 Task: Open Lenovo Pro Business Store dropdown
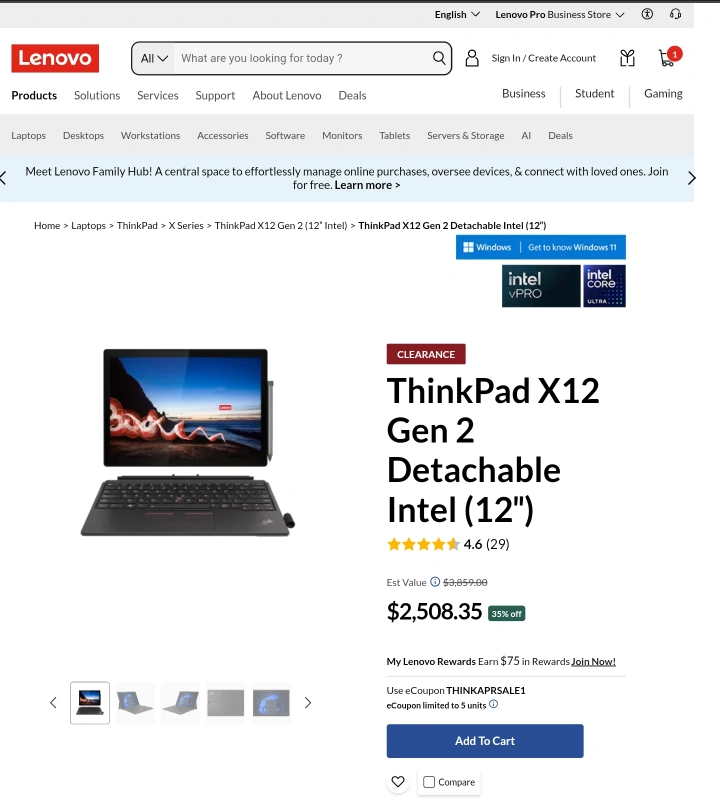[560, 14]
